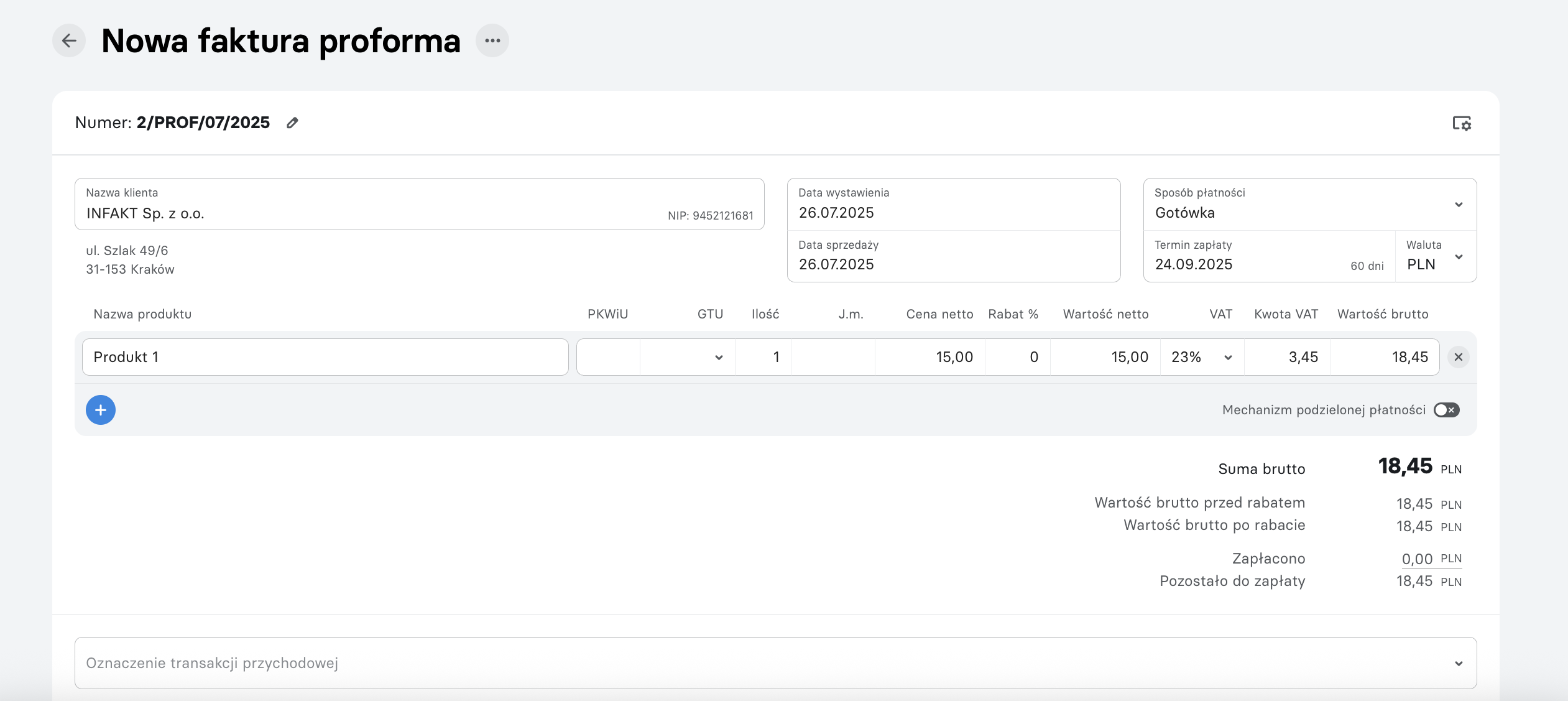
Task: Edit the Wartość netto field
Action: click(x=1105, y=357)
